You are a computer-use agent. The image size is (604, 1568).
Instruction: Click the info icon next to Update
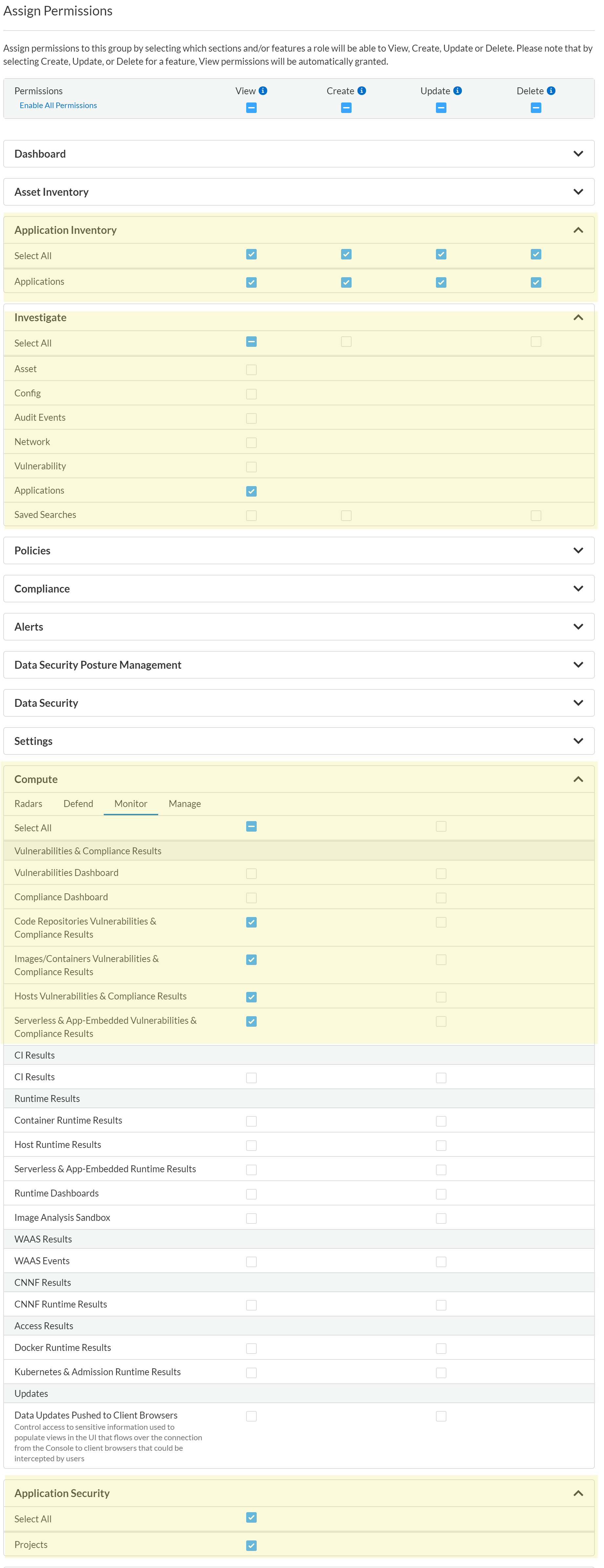(x=457, y=91)
